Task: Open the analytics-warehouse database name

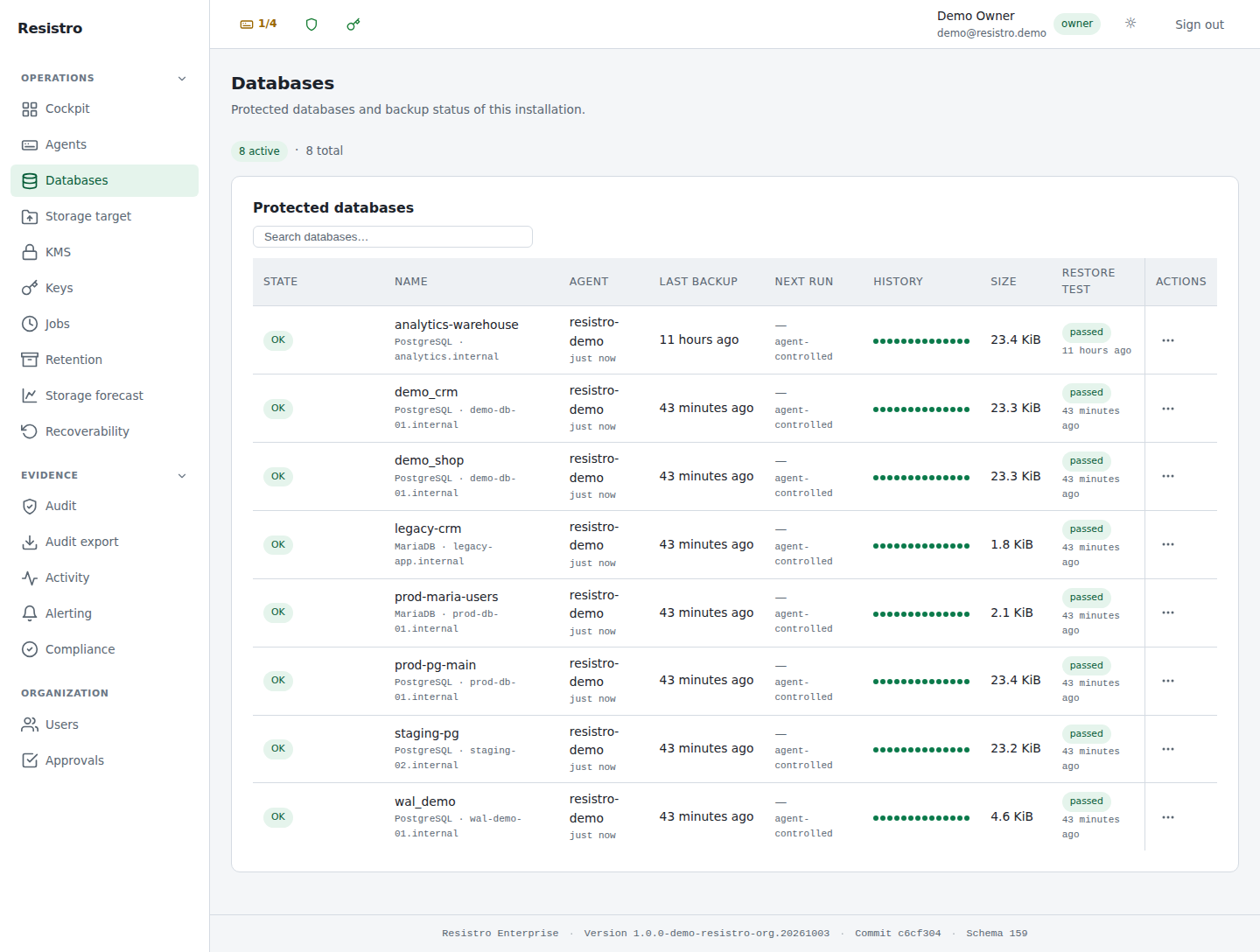Action: click(x=456, y=325)
